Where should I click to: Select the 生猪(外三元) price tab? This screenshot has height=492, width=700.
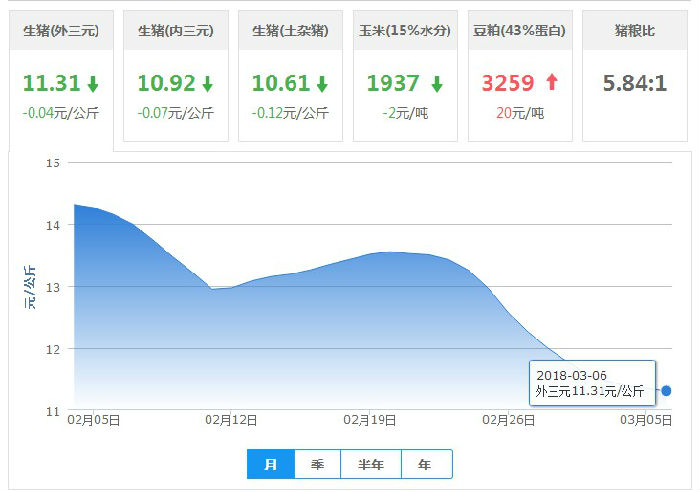click(x=61, y=31)
